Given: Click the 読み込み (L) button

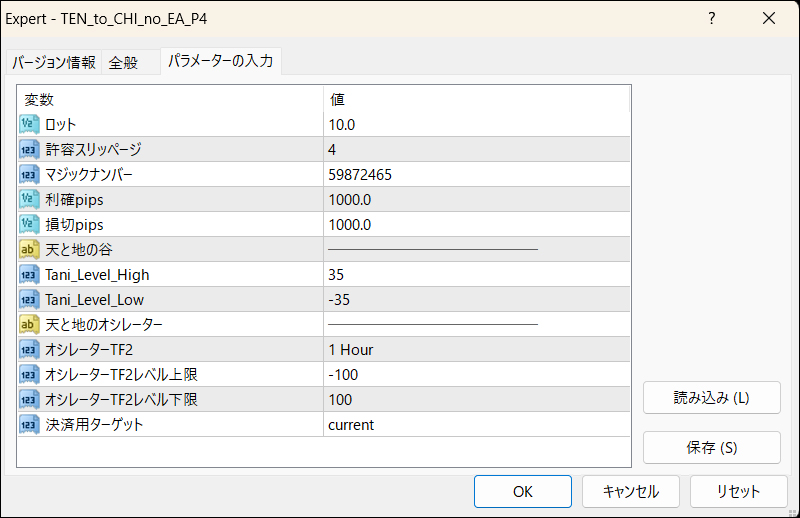Looking at the screenshot, I should pyautogui.click(x=711, y=397).
